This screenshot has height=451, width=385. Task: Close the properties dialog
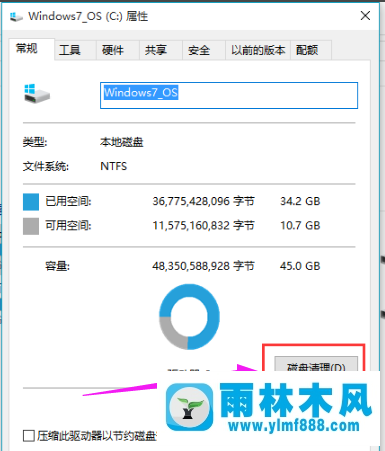[x=365, y=15]
